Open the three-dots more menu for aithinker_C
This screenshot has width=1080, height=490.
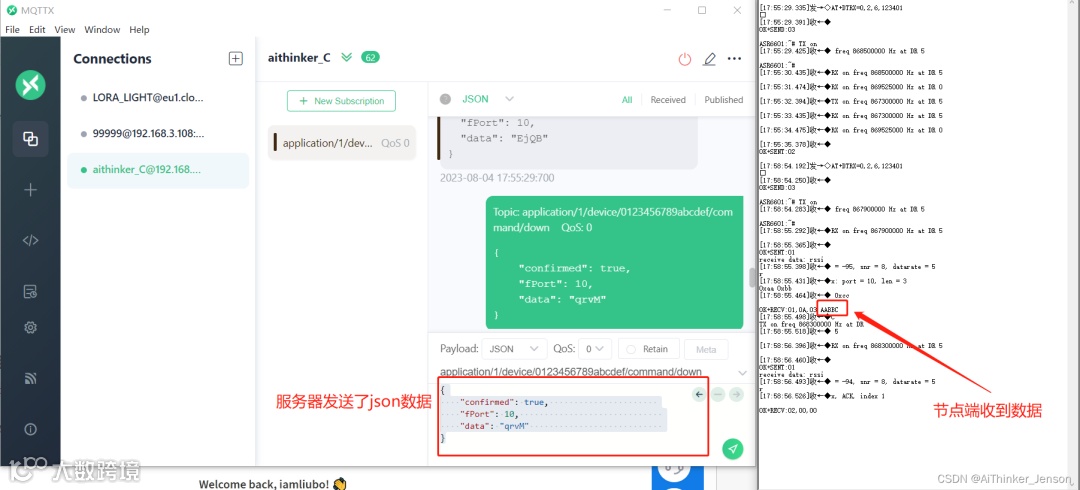point(734,59)
